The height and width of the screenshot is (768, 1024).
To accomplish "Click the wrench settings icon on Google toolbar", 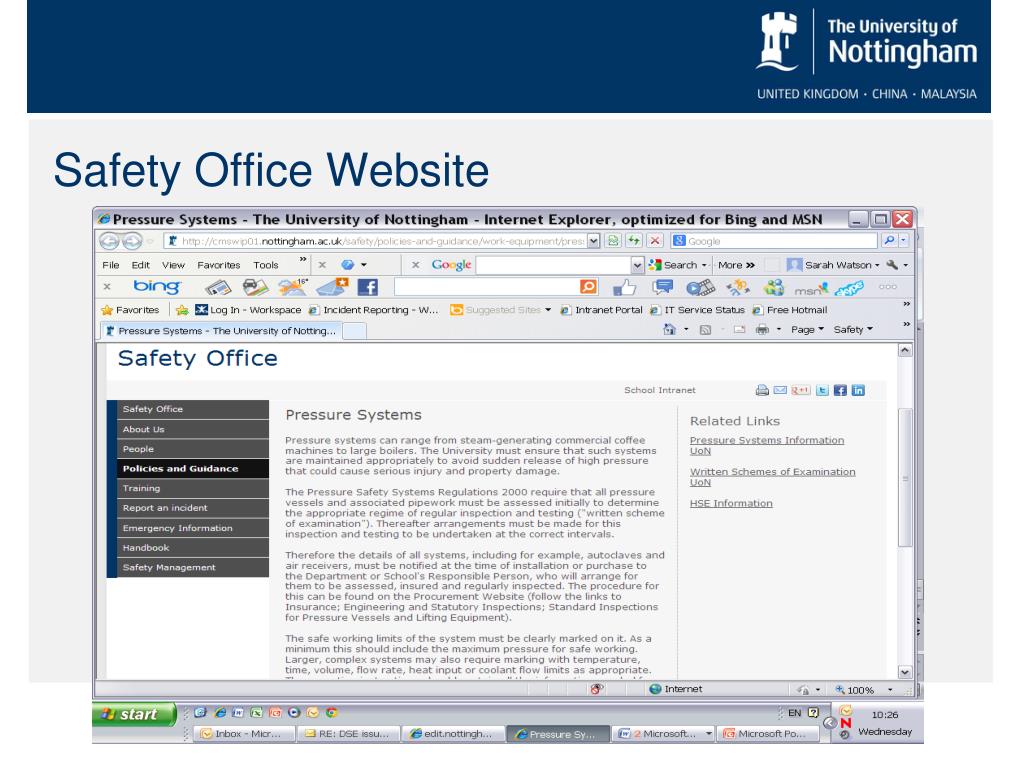I will click(x=892, y=264).
